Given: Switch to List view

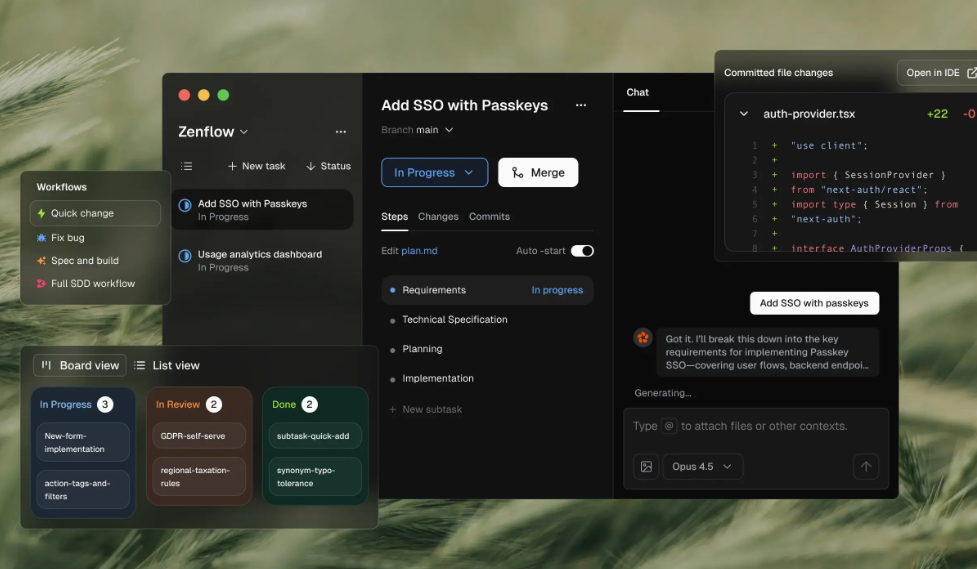Looking at the screenshot, I should [167, 366].
